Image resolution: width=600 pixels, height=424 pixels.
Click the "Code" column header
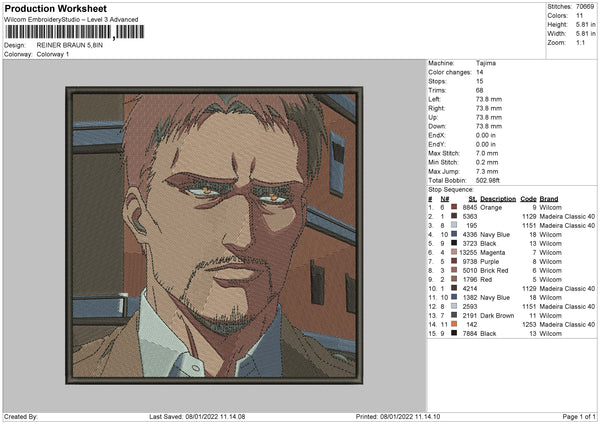[528, 199]
